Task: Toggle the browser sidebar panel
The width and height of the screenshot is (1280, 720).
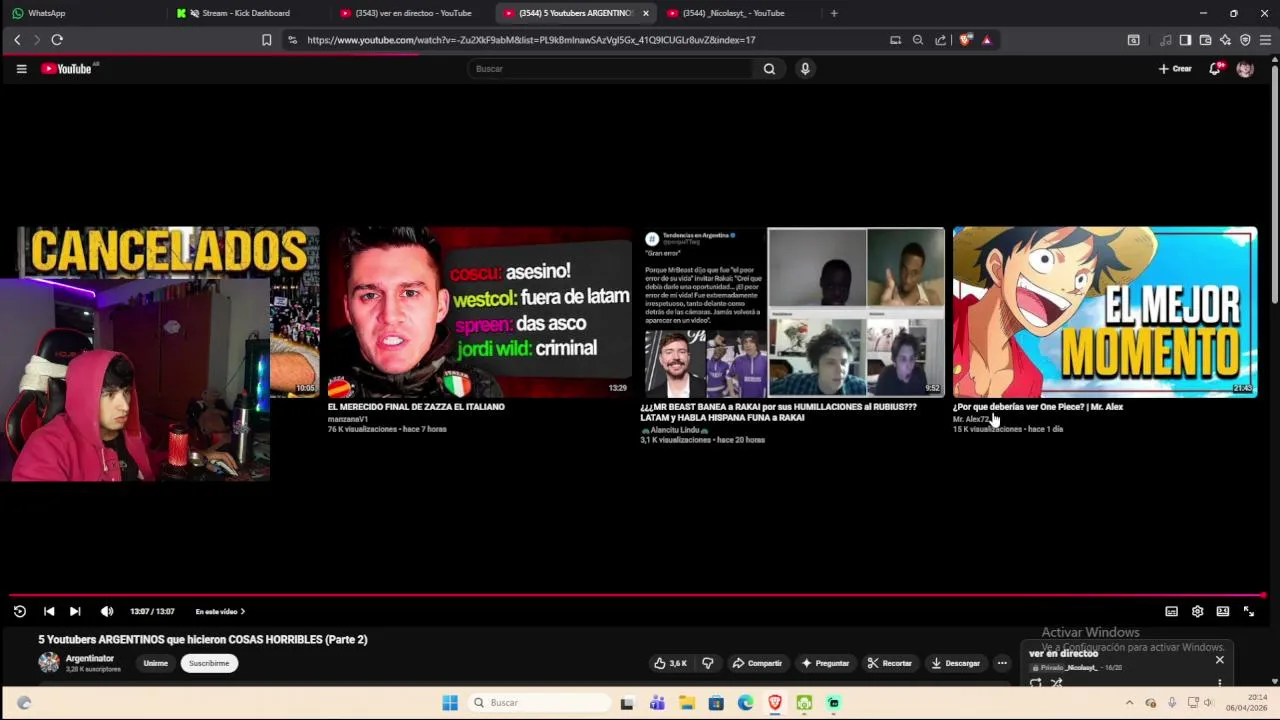Action: tap(1185, 40)
